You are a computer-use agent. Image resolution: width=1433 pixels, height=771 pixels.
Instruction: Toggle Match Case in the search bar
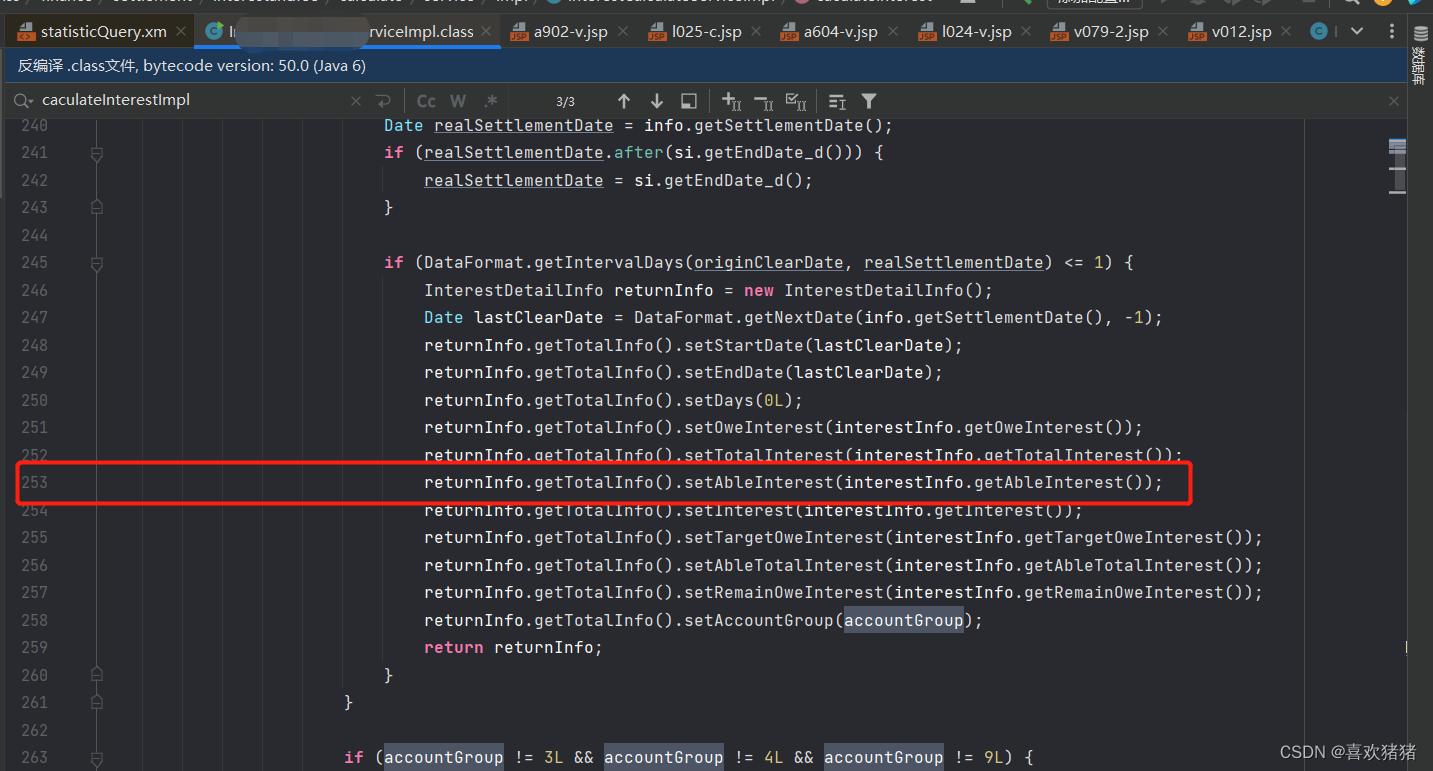click(425, 100)
